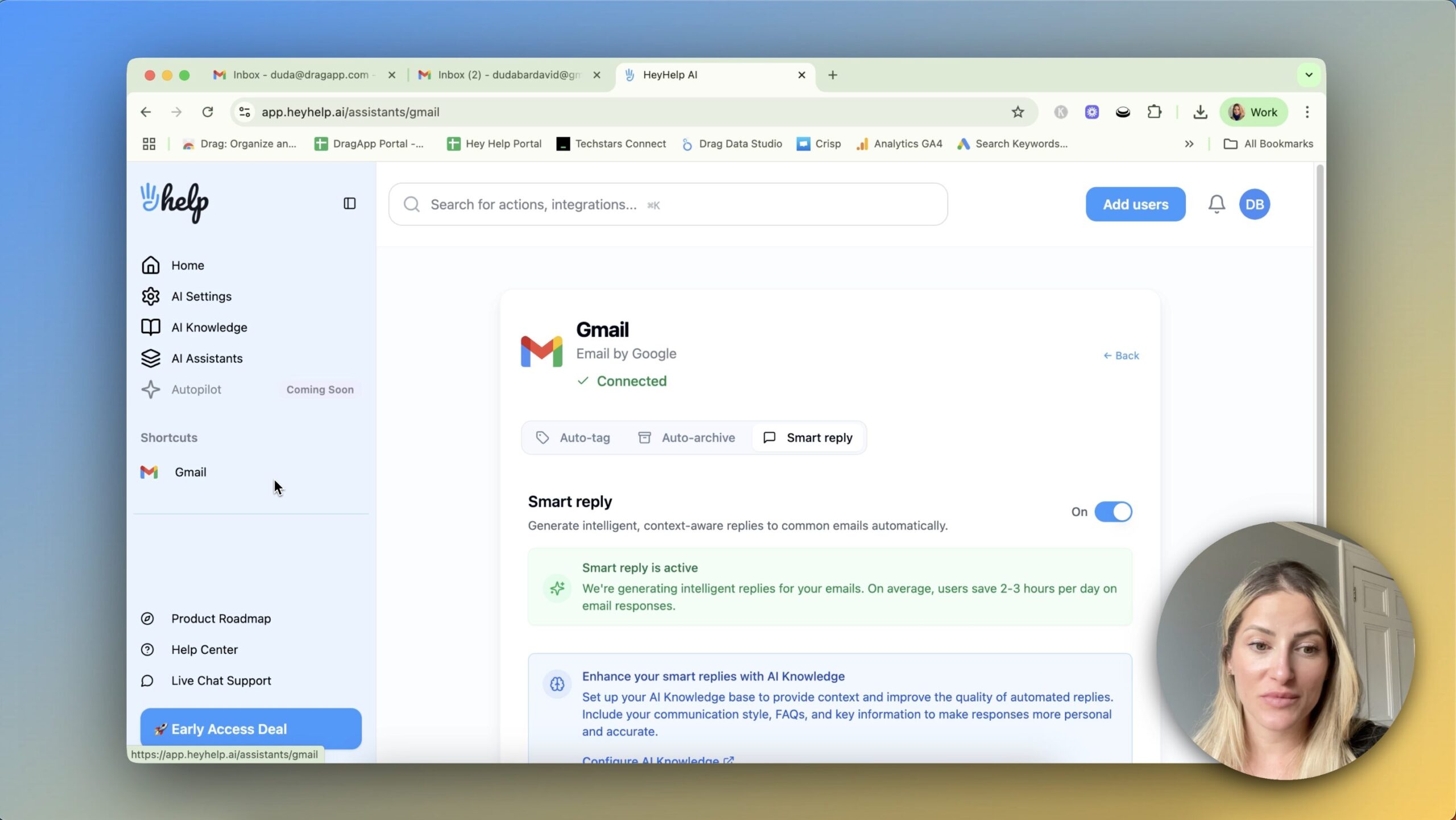Click the Gmail logo in the card
Image resolution: width=1456 pixels, height=820 pixels.
[541, 352]
